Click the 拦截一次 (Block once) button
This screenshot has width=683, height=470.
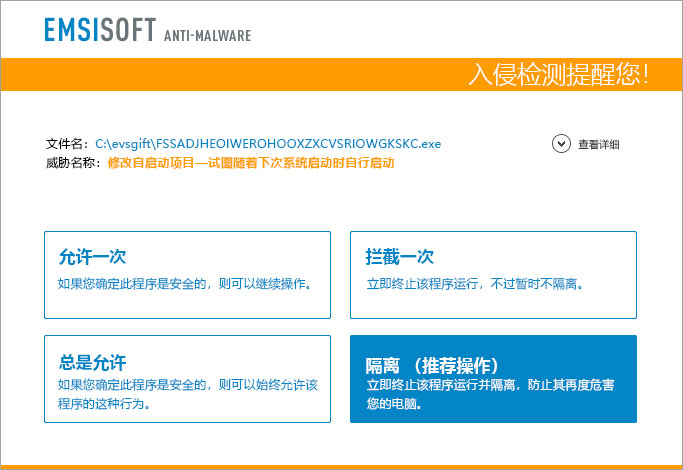click(493, 275)
